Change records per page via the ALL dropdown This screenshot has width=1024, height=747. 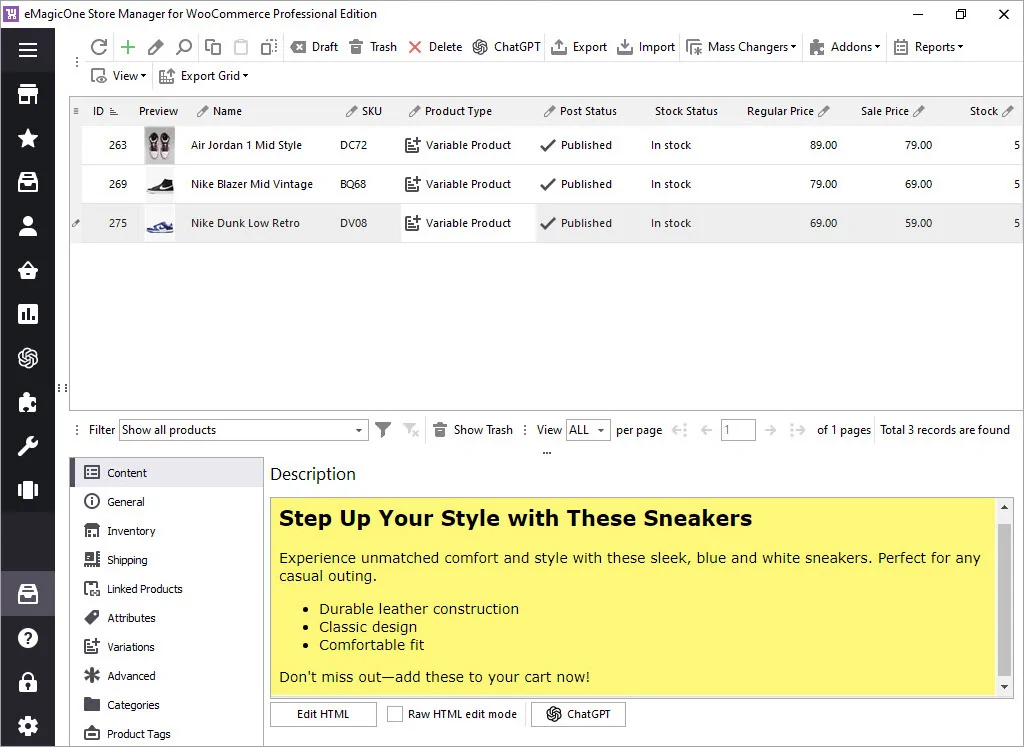[x=588, y=429]
